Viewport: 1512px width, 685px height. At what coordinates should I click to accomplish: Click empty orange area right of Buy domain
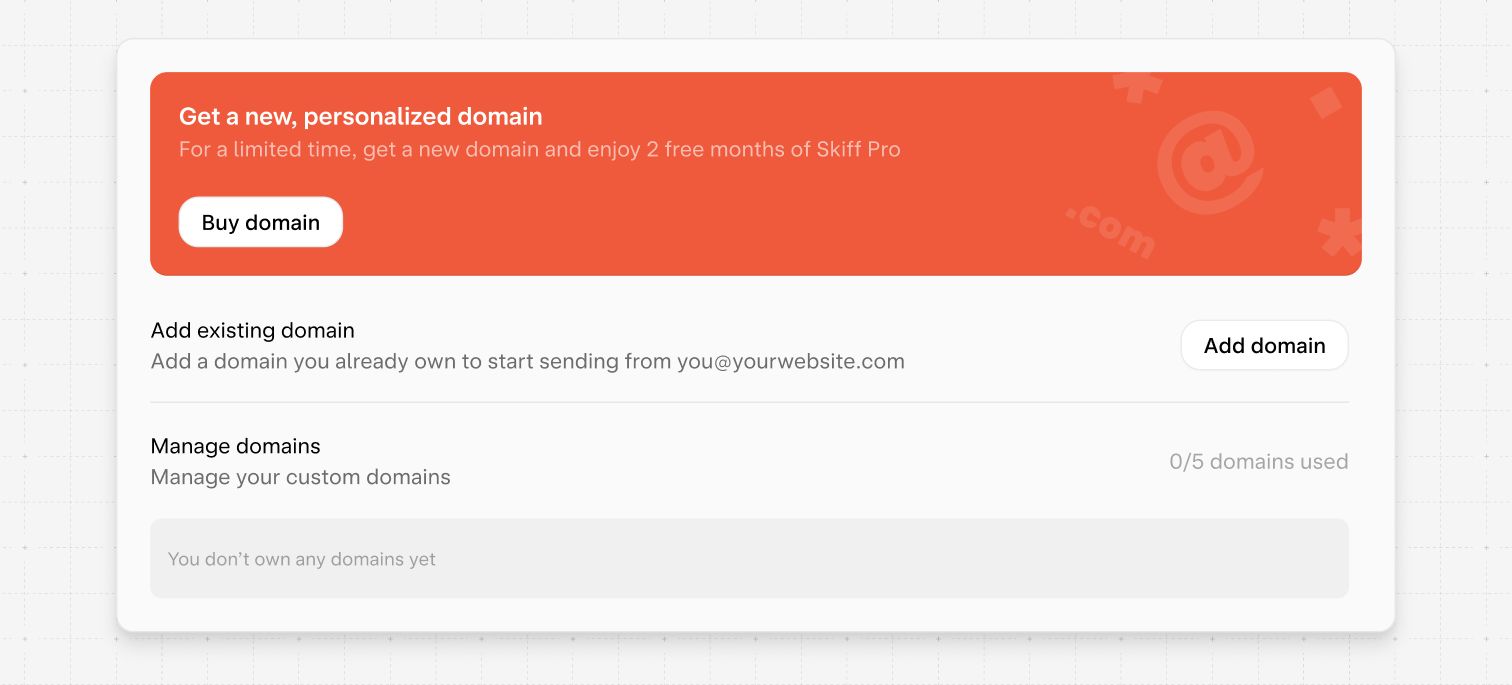700,222
